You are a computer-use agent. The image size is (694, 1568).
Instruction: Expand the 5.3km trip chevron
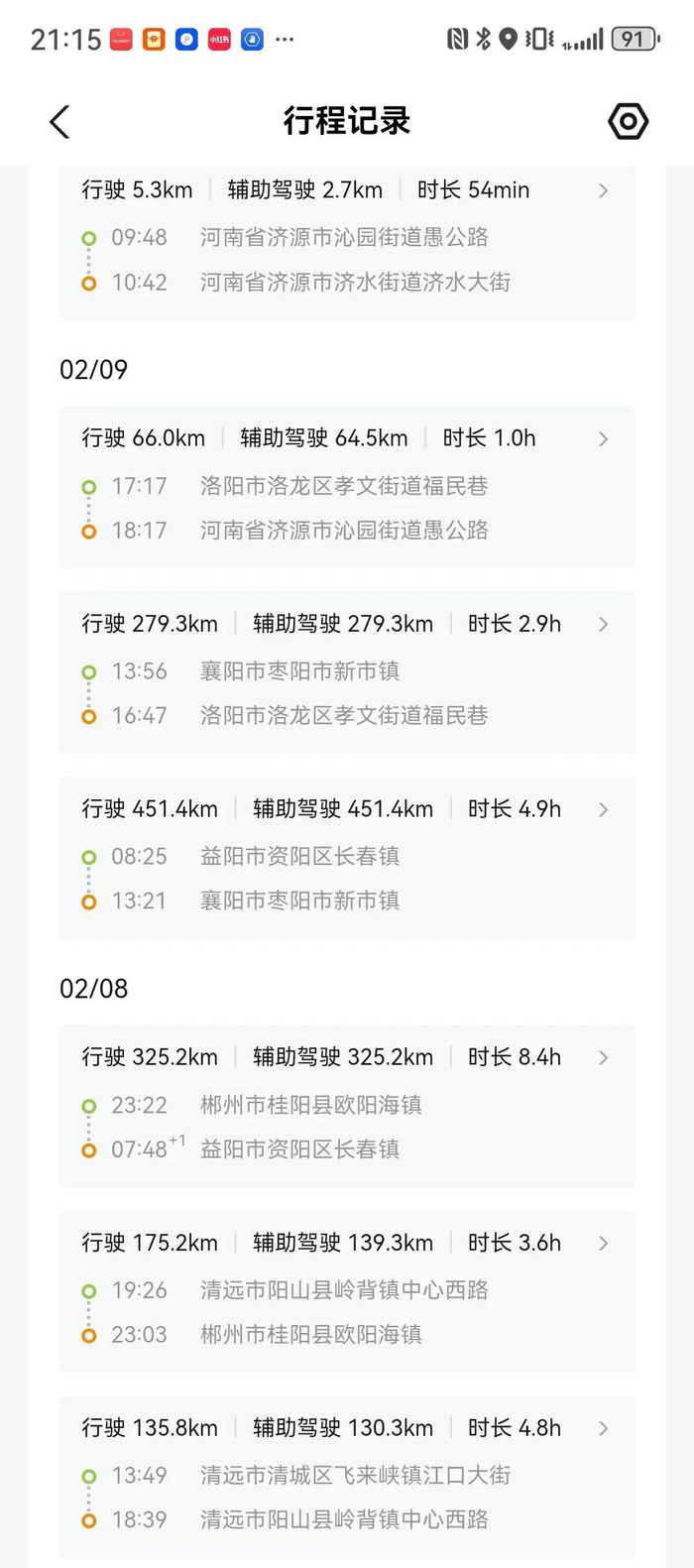[x=603, y=190]
